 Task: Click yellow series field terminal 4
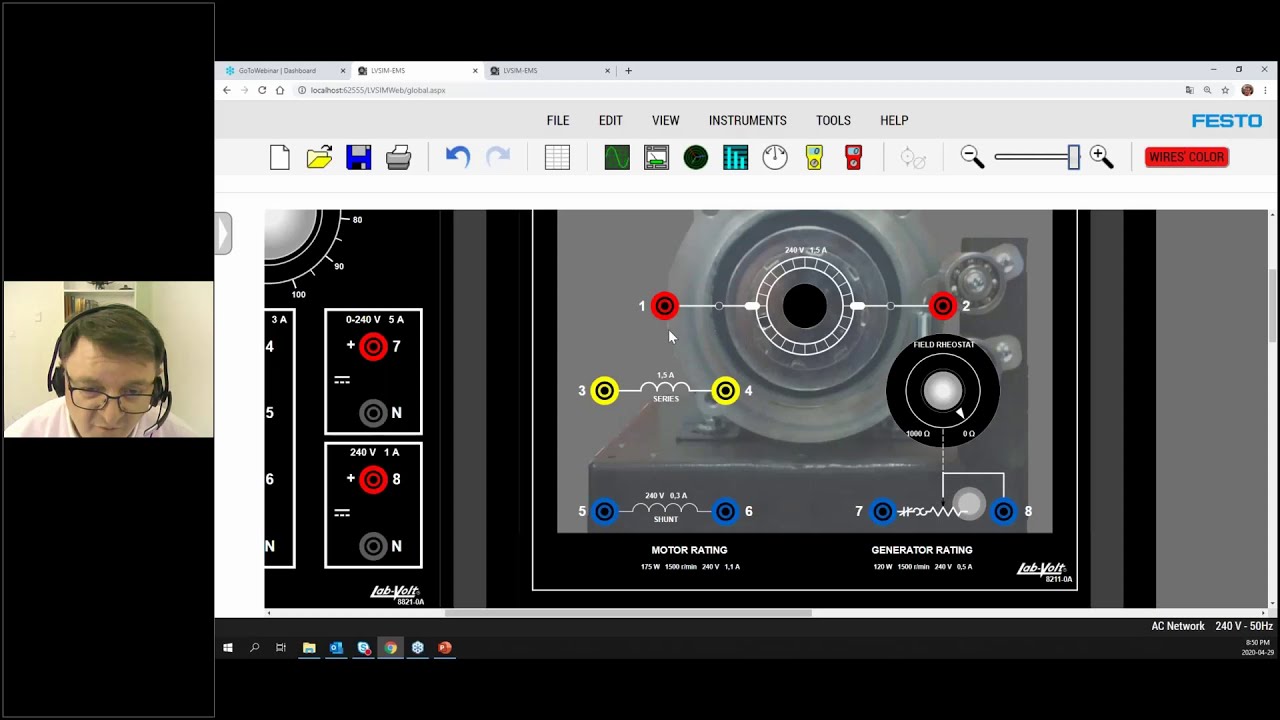pyautogui.click(x=726, y=391)
